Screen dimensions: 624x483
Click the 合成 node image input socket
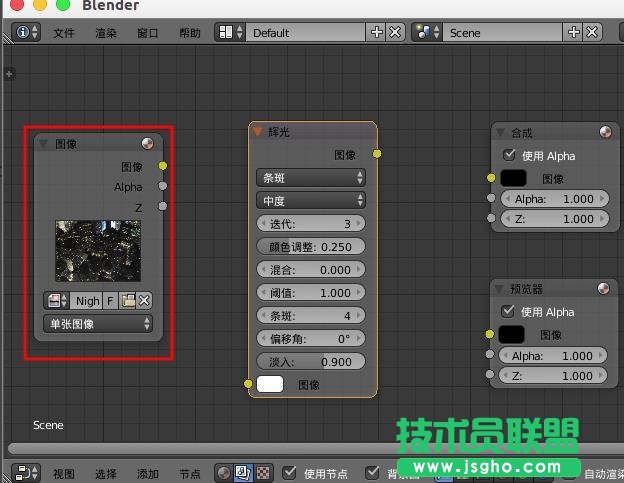pos(491,178)
